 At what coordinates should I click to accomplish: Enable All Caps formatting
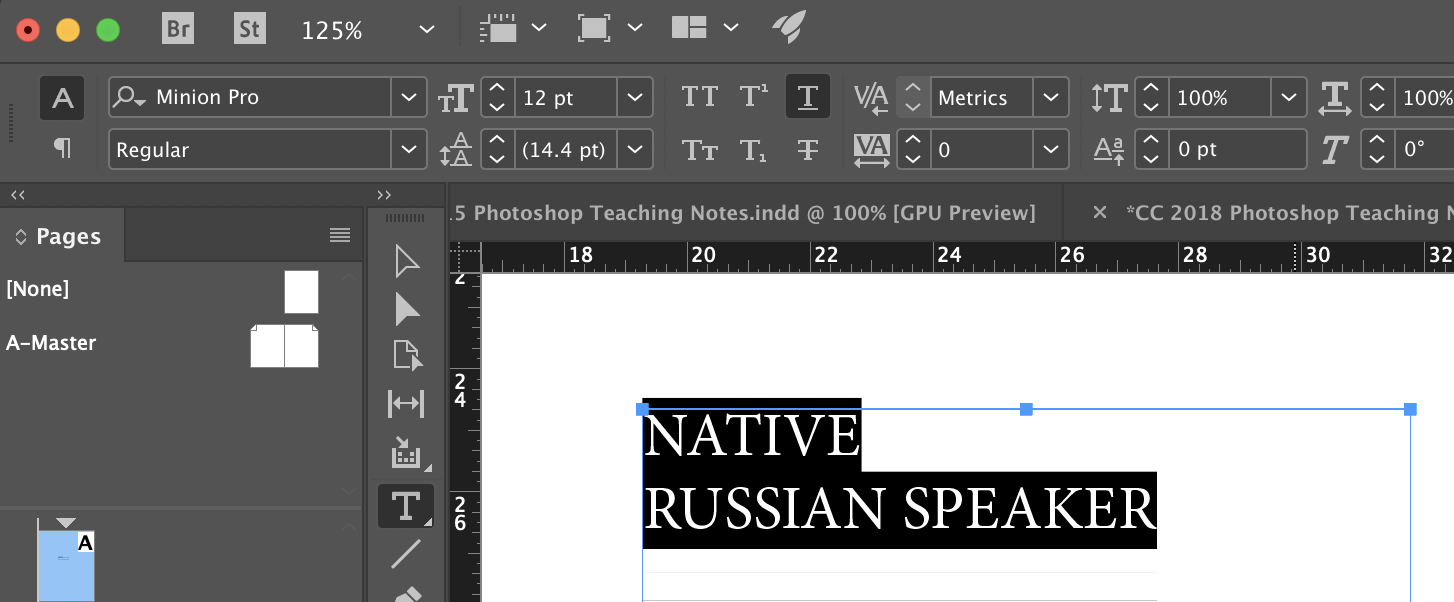point(700,95)
